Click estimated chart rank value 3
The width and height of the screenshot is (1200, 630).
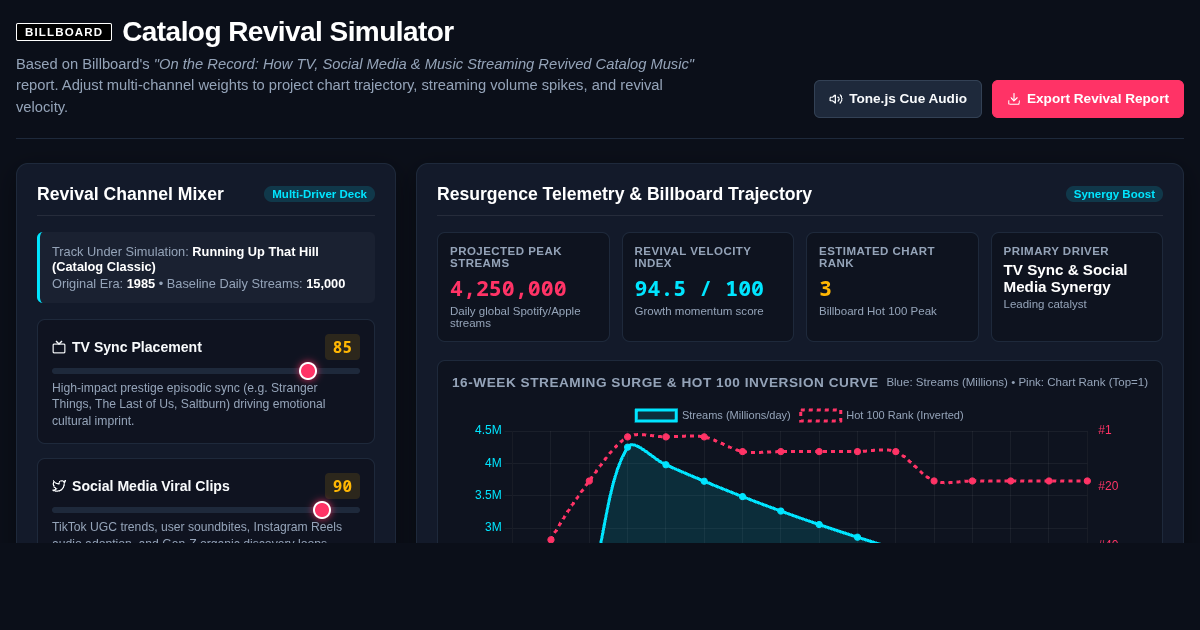coord(825,288)
